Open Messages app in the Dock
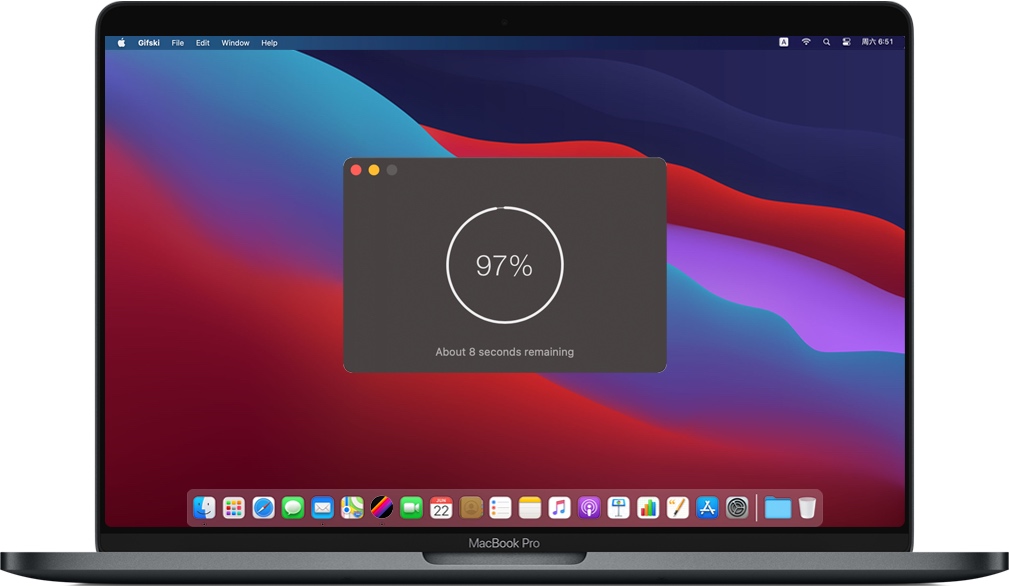Screen dimensions: 1009x586 click(292, 508)
